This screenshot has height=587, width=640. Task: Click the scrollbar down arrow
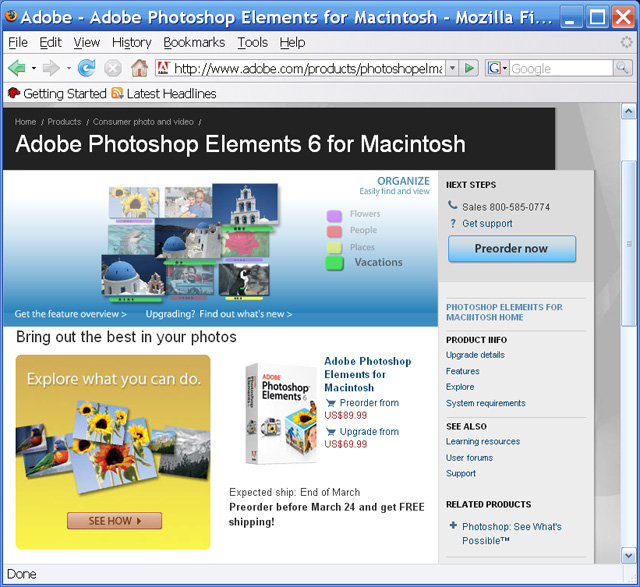pyautogui.click(x=628, y=555)
